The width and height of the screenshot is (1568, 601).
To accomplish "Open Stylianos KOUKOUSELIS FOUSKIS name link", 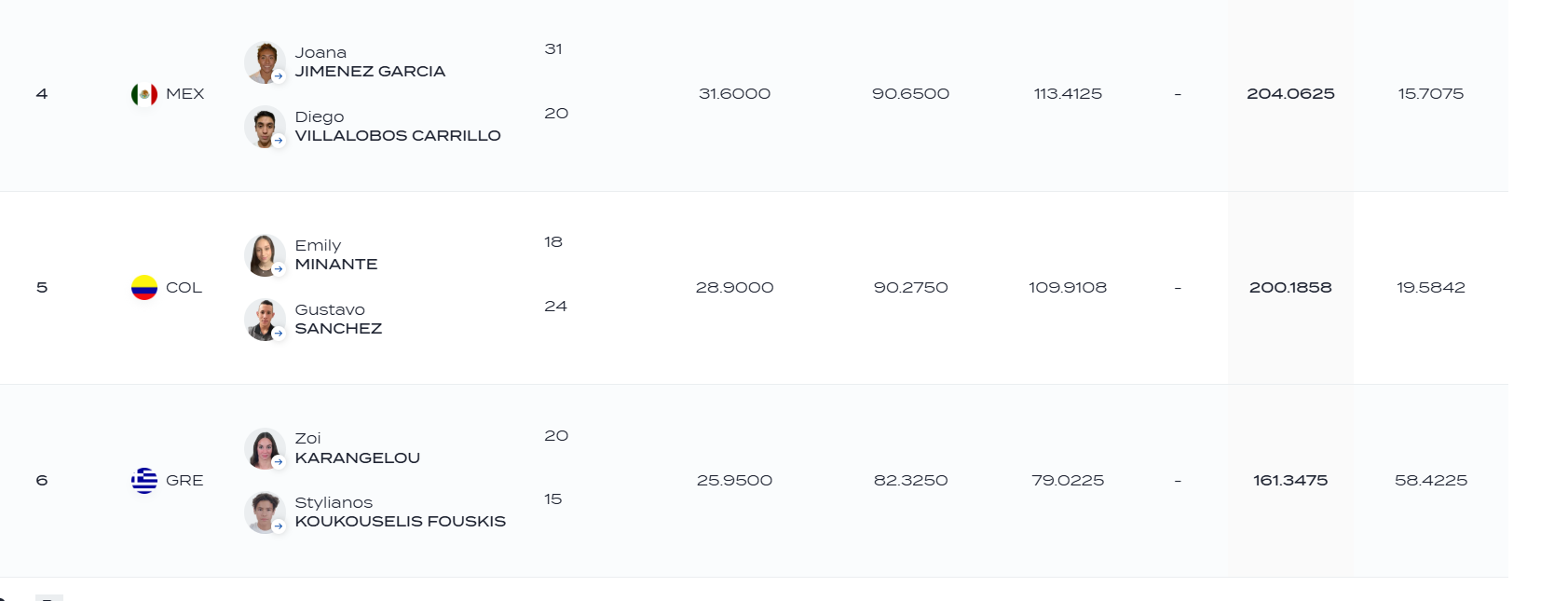I will (x=401, y=512).
